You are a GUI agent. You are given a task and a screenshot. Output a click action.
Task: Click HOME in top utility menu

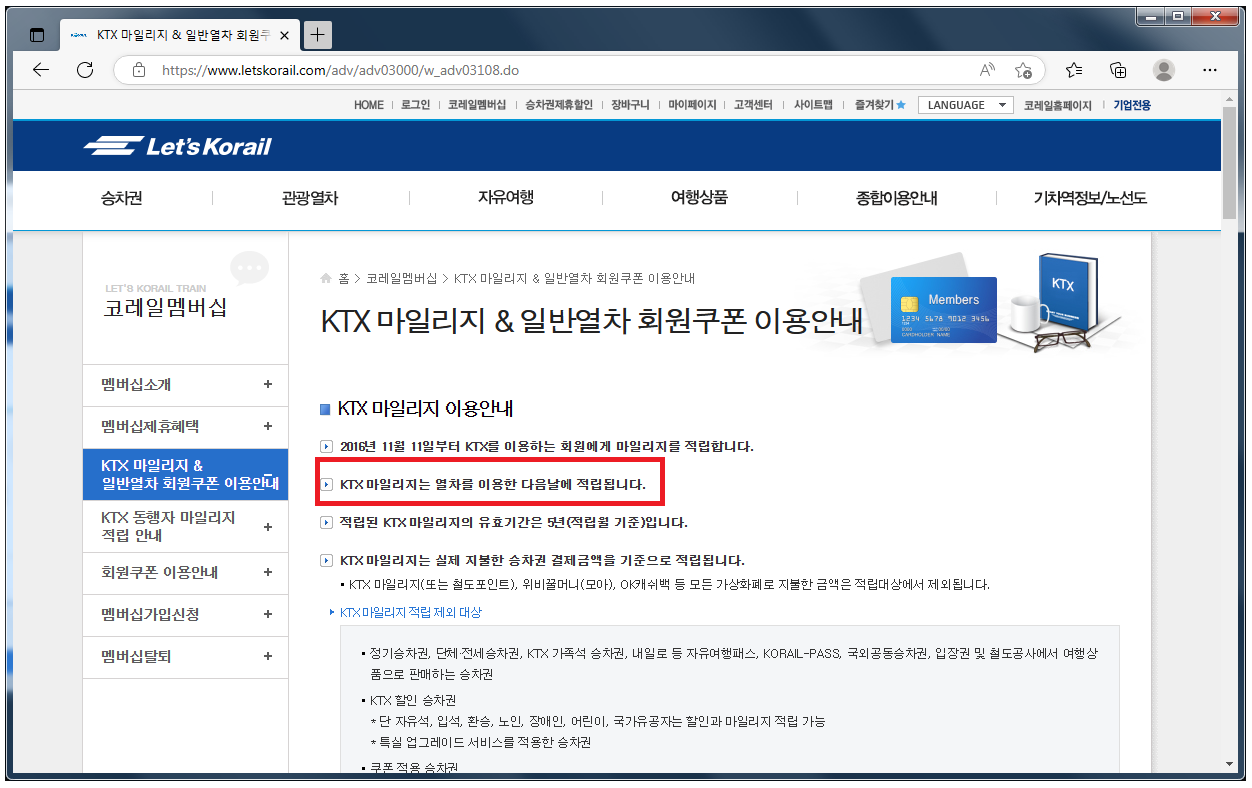(369, 105)
